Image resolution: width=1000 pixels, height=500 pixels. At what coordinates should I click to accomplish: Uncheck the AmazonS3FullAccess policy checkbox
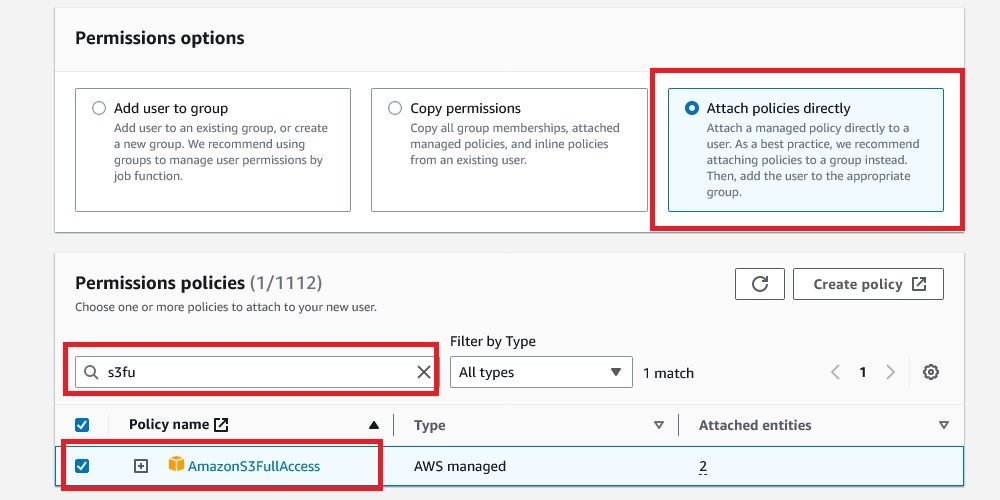(82, 466)
